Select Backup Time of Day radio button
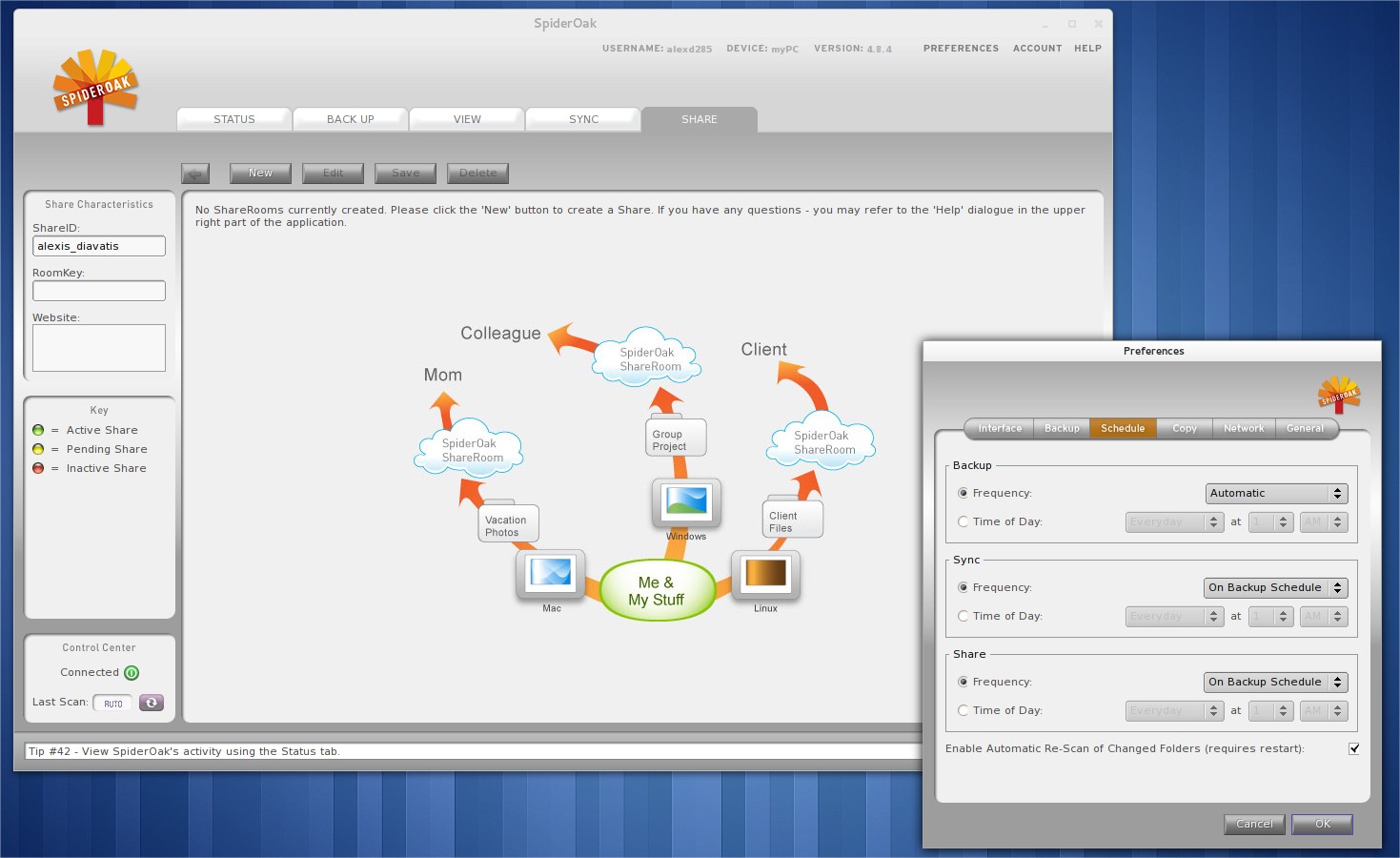 (963, 521)
